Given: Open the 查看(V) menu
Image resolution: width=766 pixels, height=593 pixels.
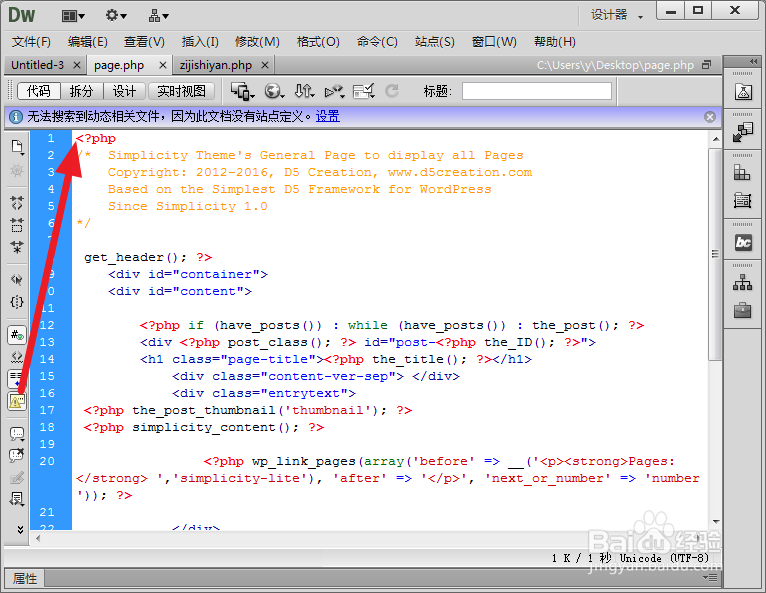Looking at the screenshot, I should pos(144,42).
